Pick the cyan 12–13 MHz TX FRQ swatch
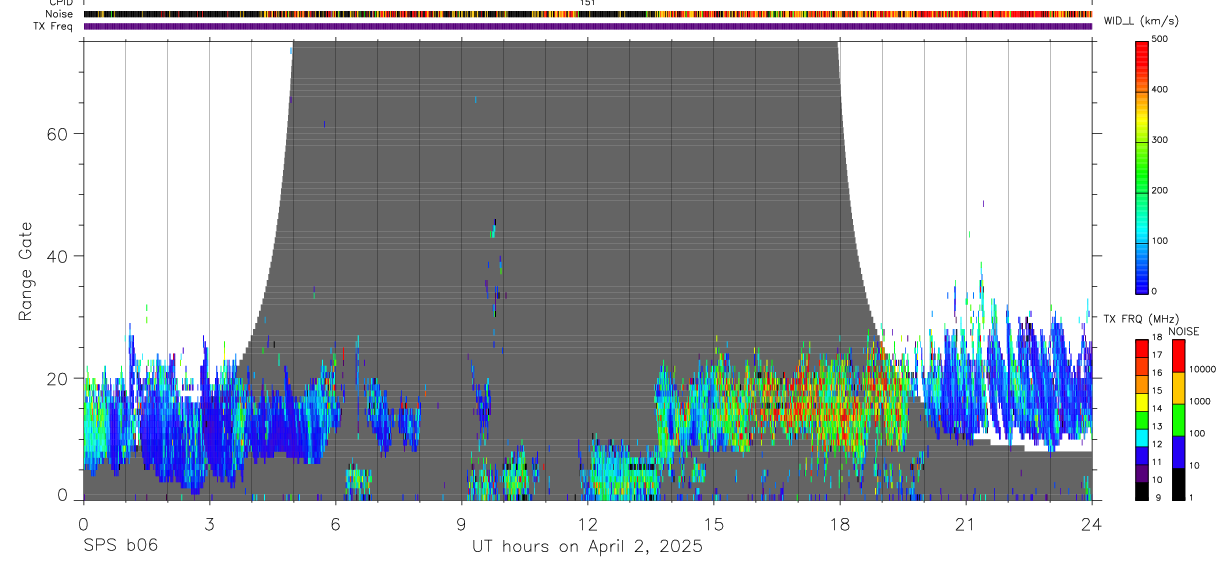Image resolution: width=1228 pixels, height=567 pixels. (x=1142, y=438)
